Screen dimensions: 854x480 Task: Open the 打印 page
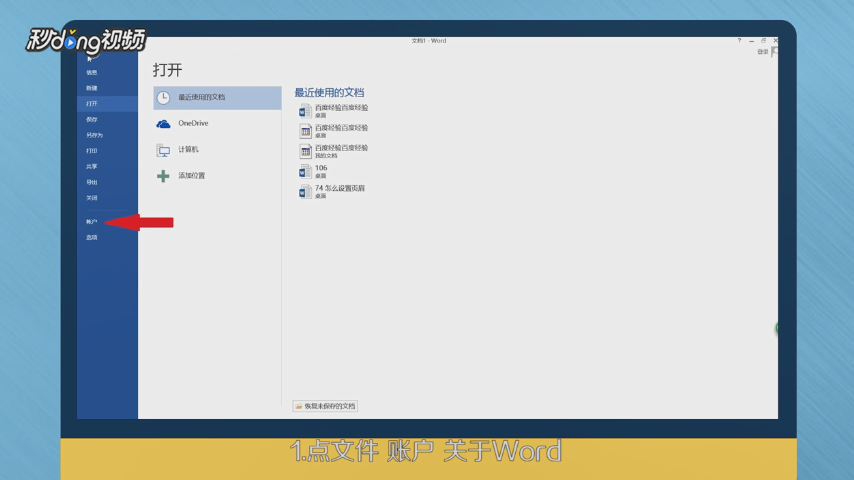92,151
